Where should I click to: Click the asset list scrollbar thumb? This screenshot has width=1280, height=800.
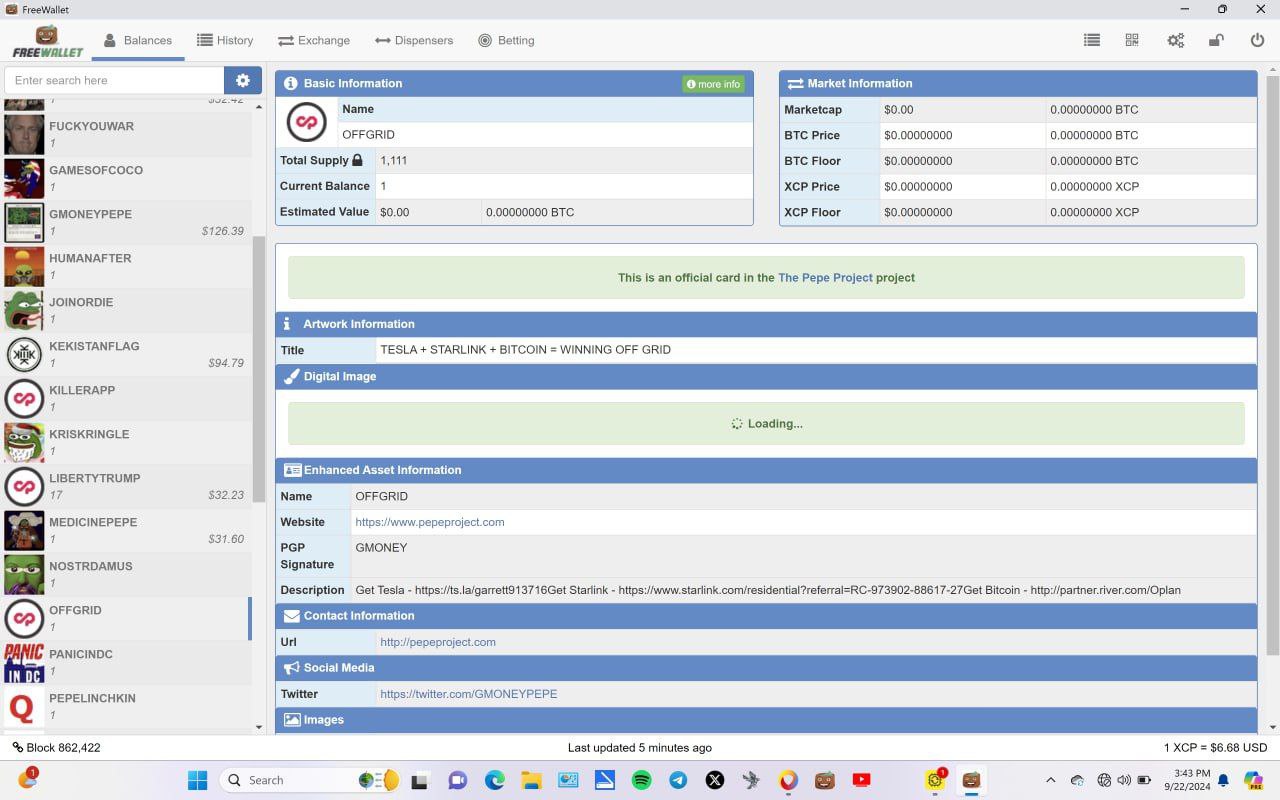259,369
